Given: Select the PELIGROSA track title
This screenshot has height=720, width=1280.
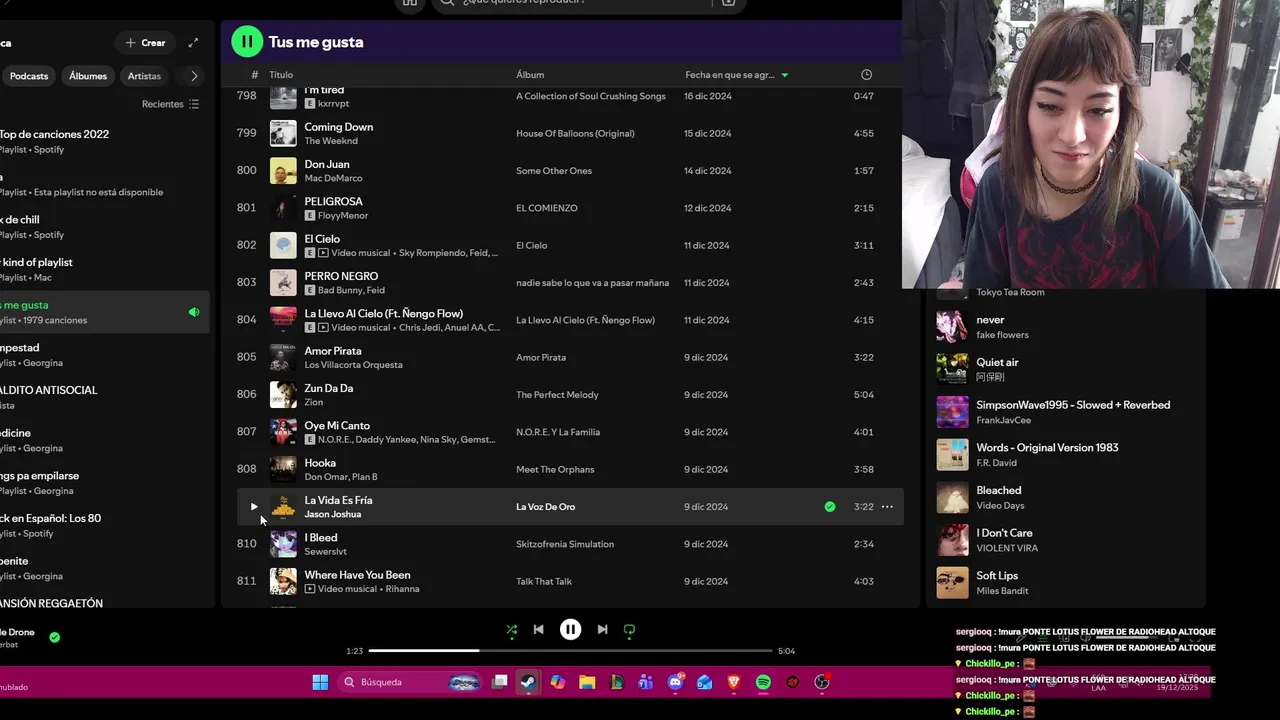Looking at the screenshot, I should tap(333, 202).
